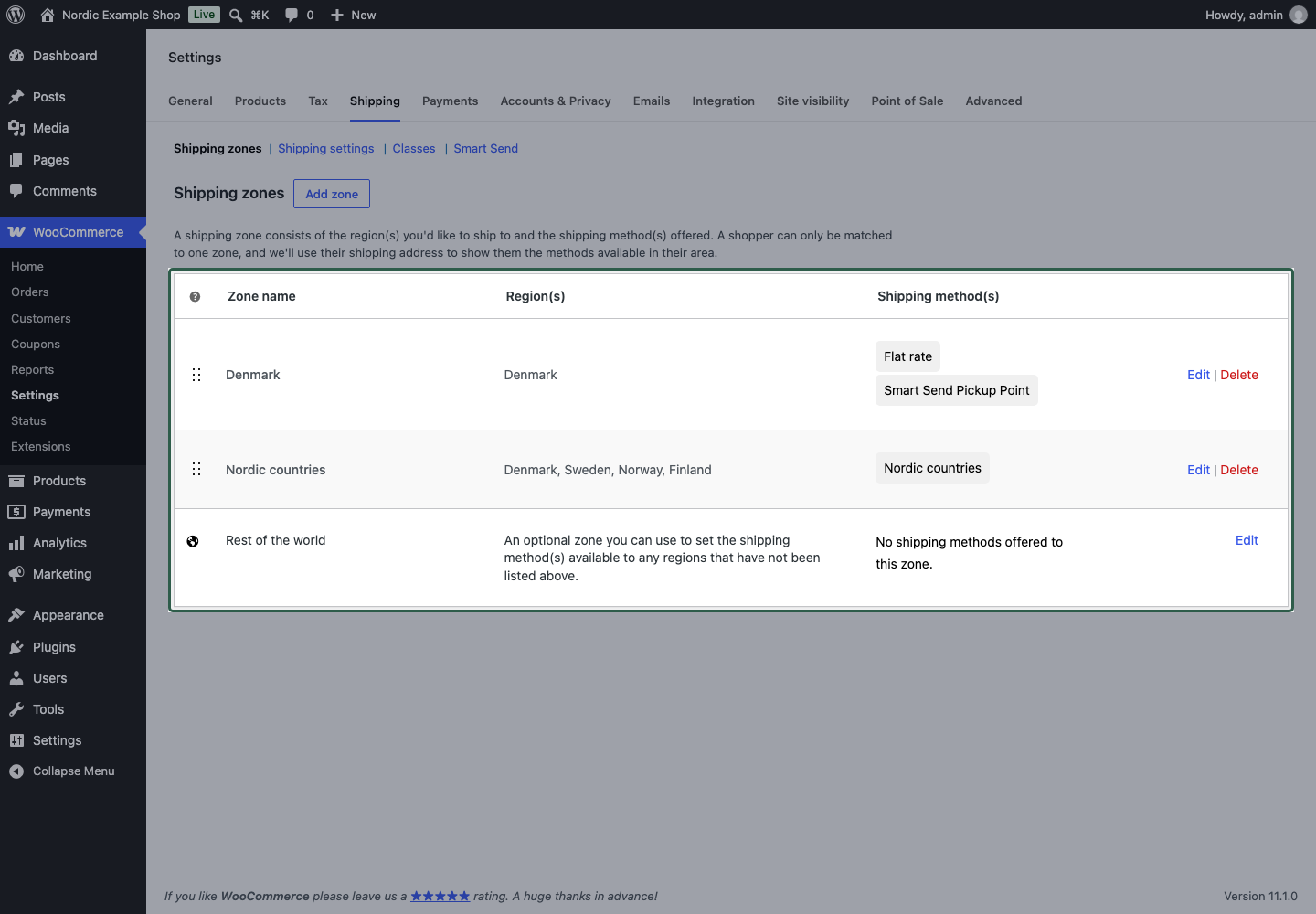Switch to the Payments settings tab
The image size is (1316, 914).
(450, 101)
